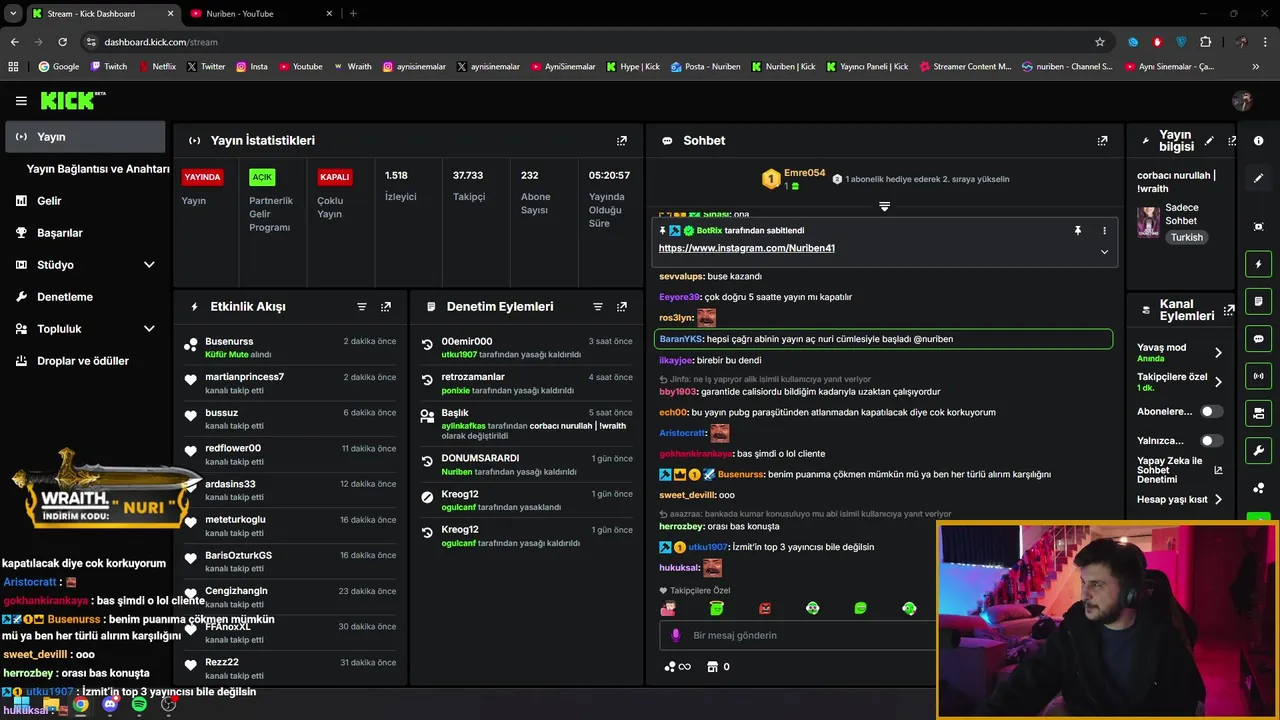Toggle the camera widget in right sidebar

(x=1258, y=413)
